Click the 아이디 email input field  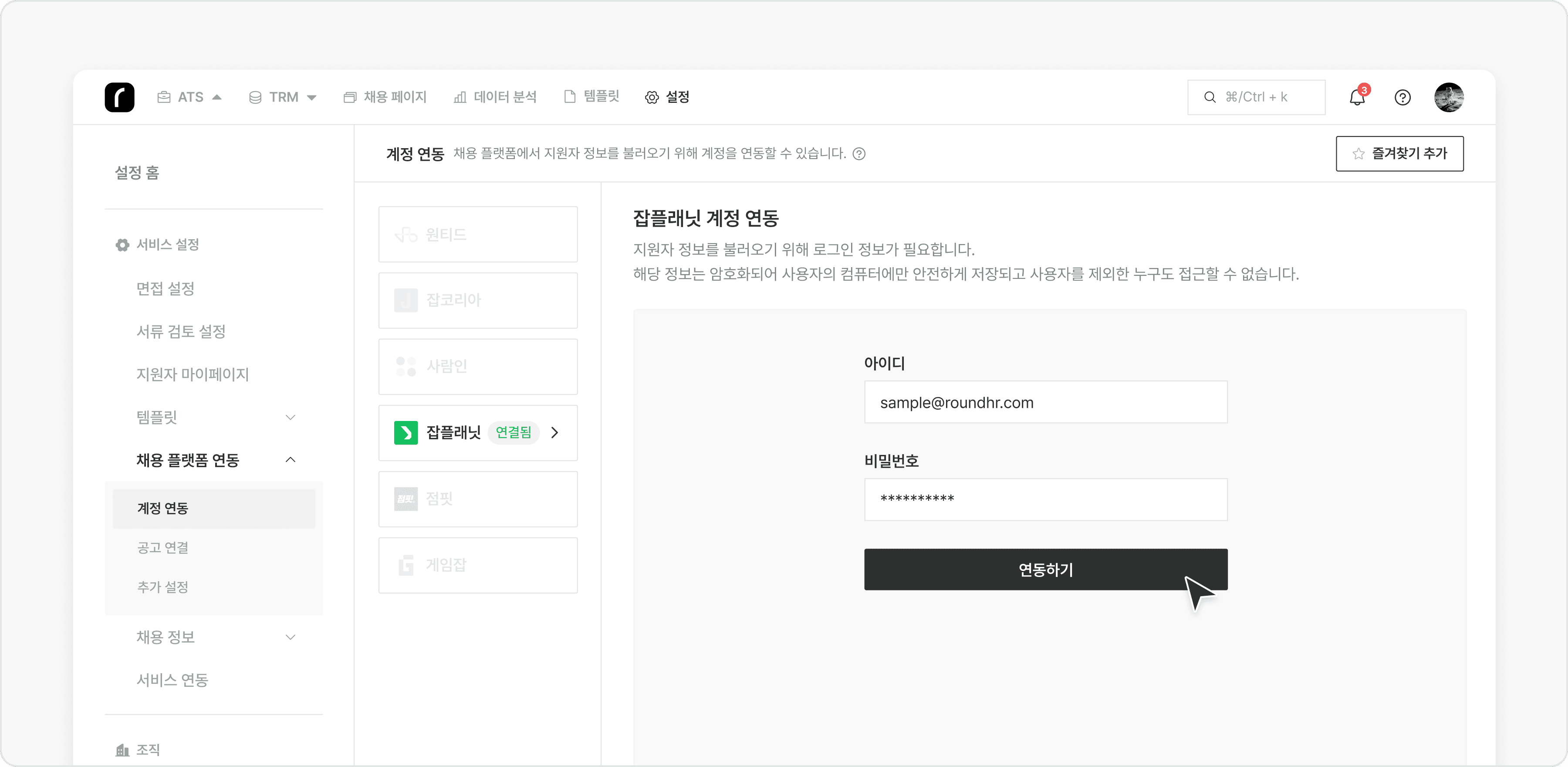click(1045, 402)
